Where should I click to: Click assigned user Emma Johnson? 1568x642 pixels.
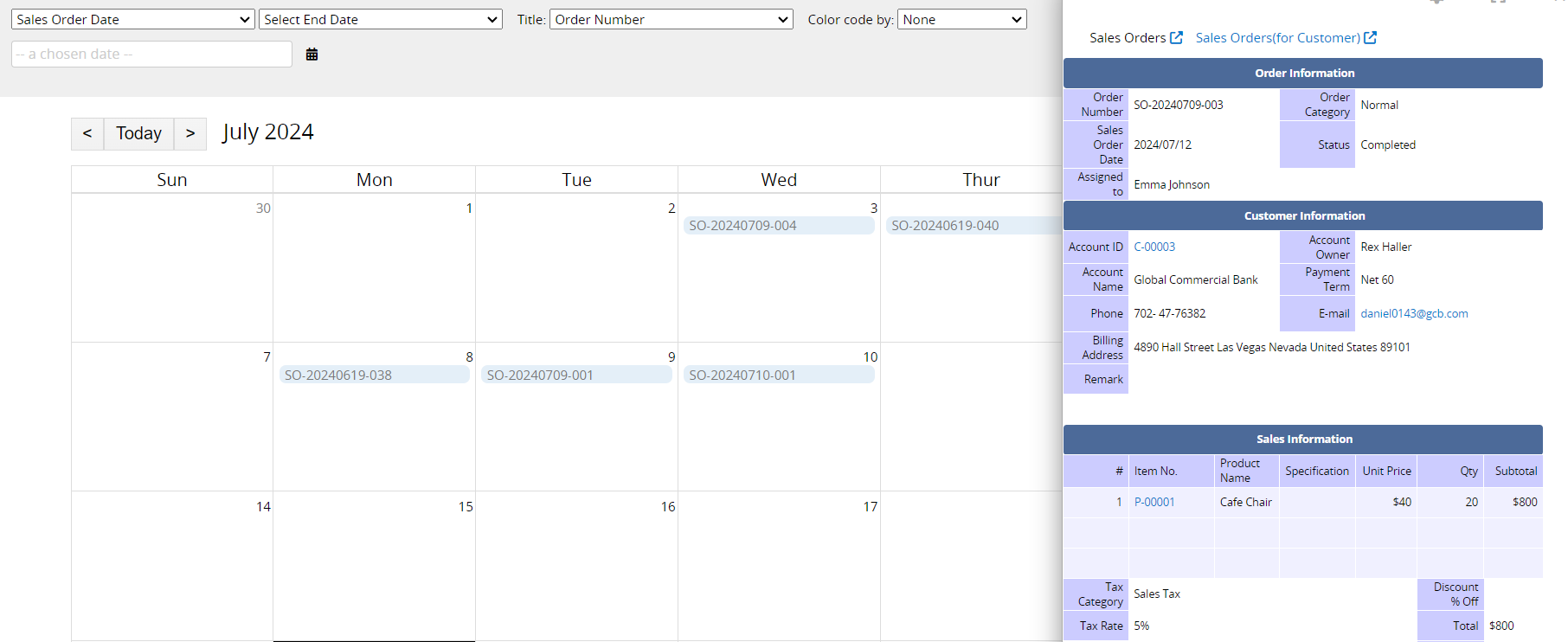[1172, 184]
